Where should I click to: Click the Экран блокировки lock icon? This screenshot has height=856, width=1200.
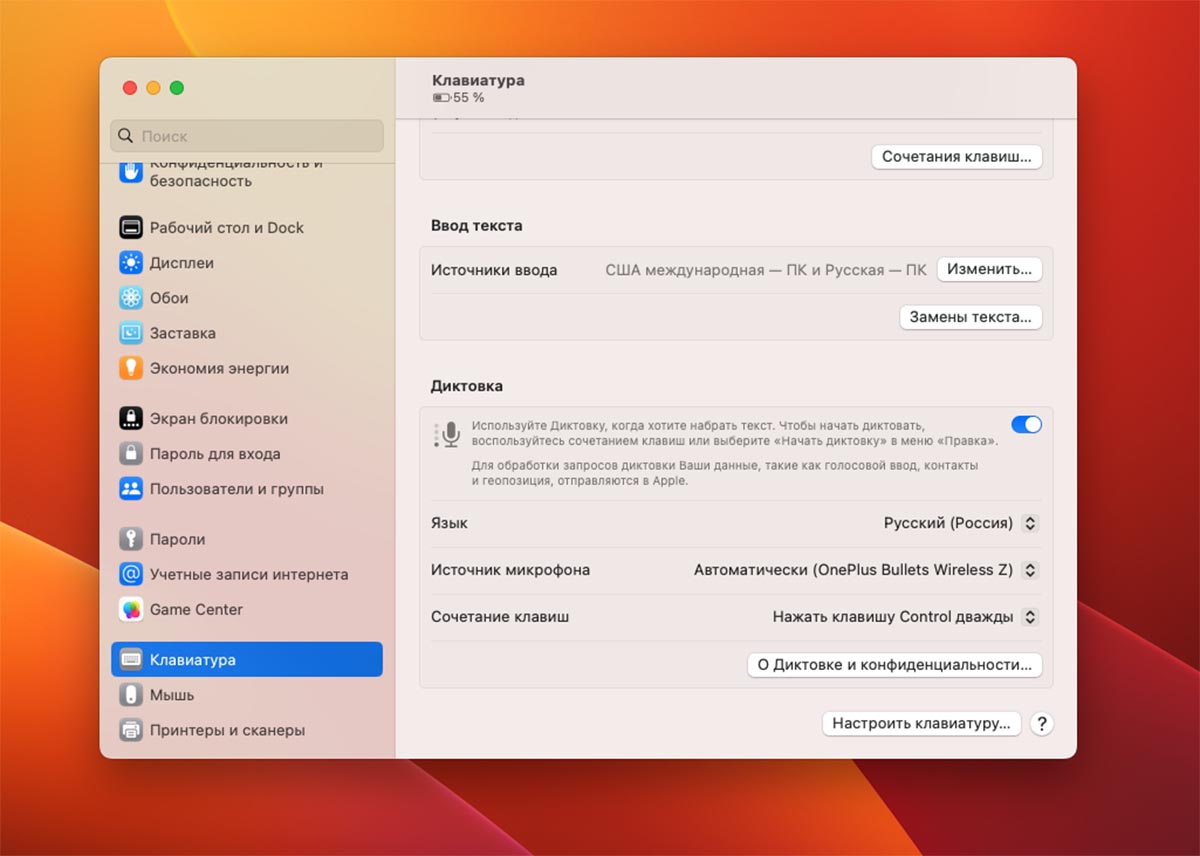pos(131,419)
